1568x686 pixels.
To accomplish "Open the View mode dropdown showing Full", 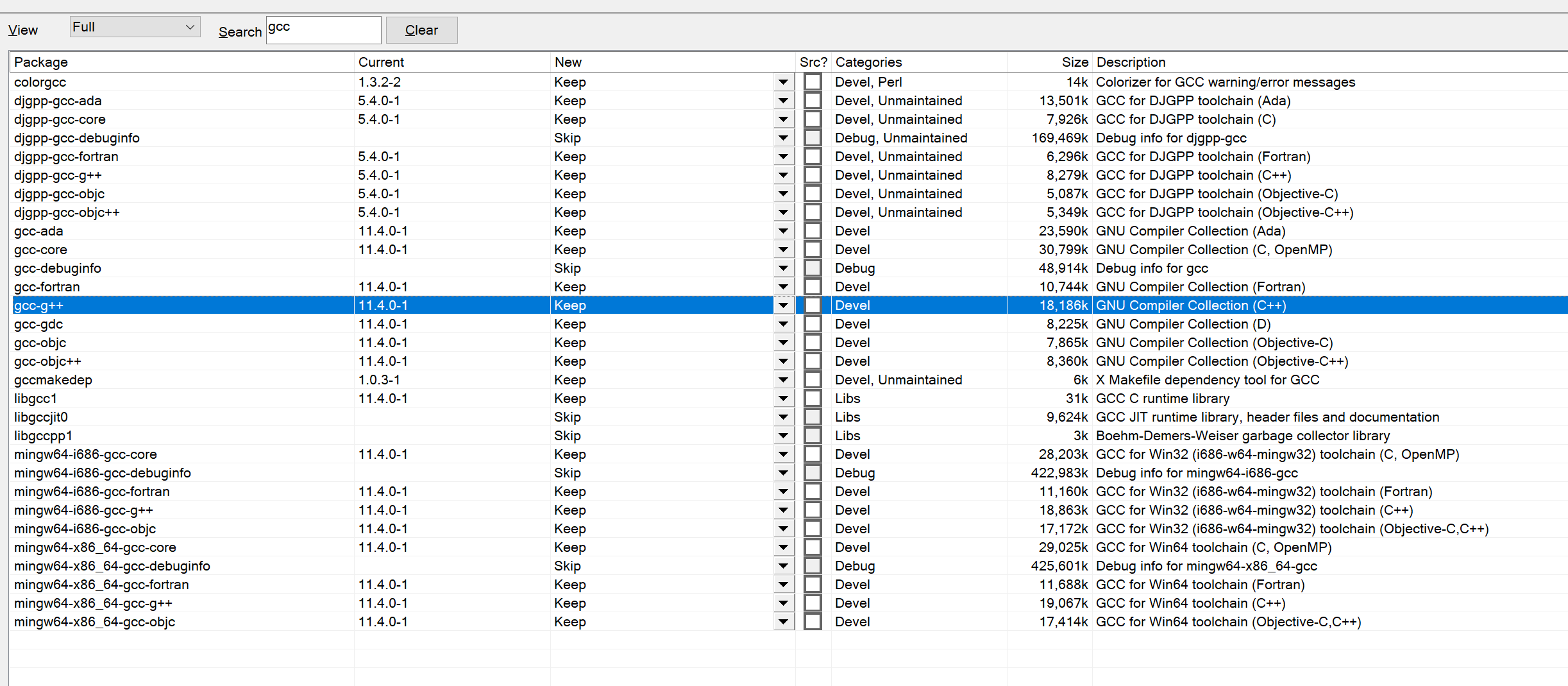I will 134,28.
